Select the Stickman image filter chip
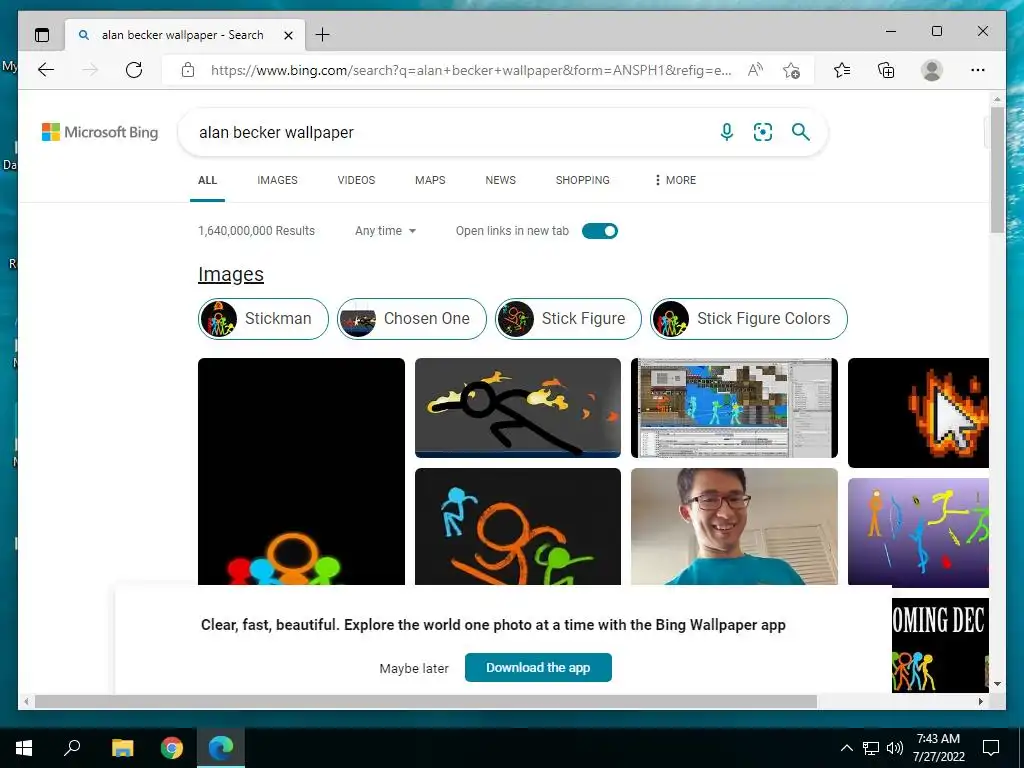Viewport: 1024px width, 768px height. (263, 319)
